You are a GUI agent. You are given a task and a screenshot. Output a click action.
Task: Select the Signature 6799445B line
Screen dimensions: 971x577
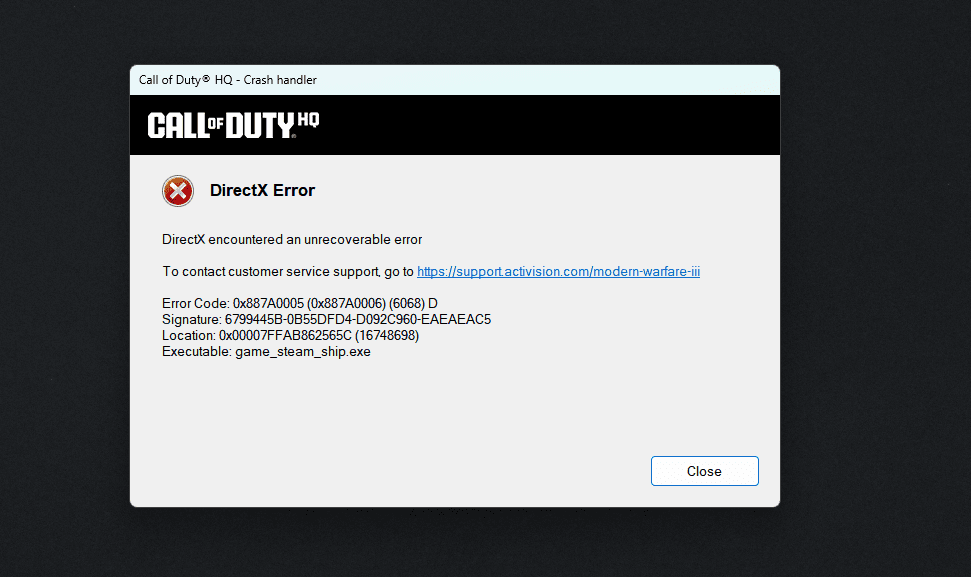326,319
